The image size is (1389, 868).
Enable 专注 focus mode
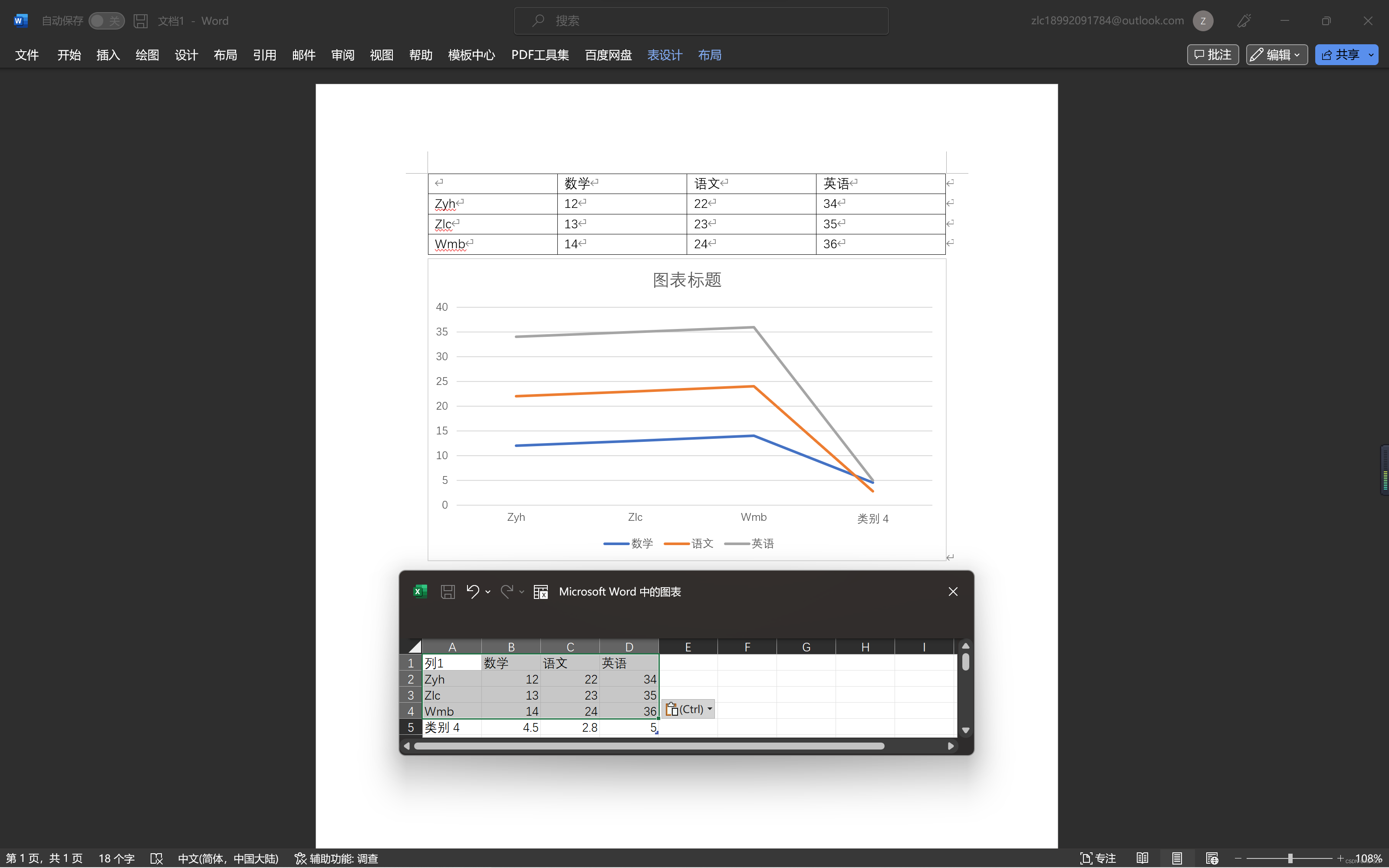tap(1097, 858)
